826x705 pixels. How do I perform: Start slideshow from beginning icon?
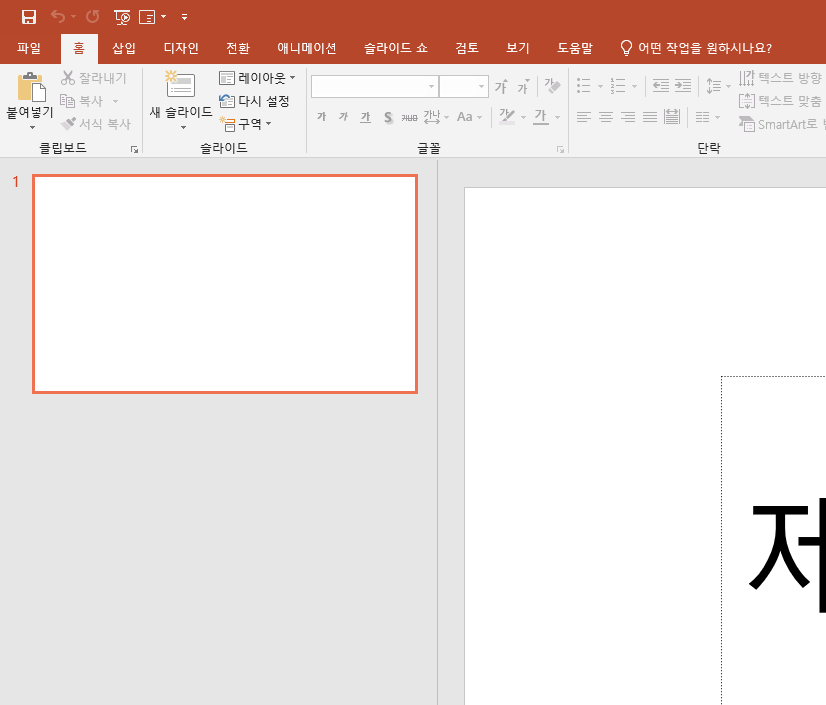coord(122,17)
